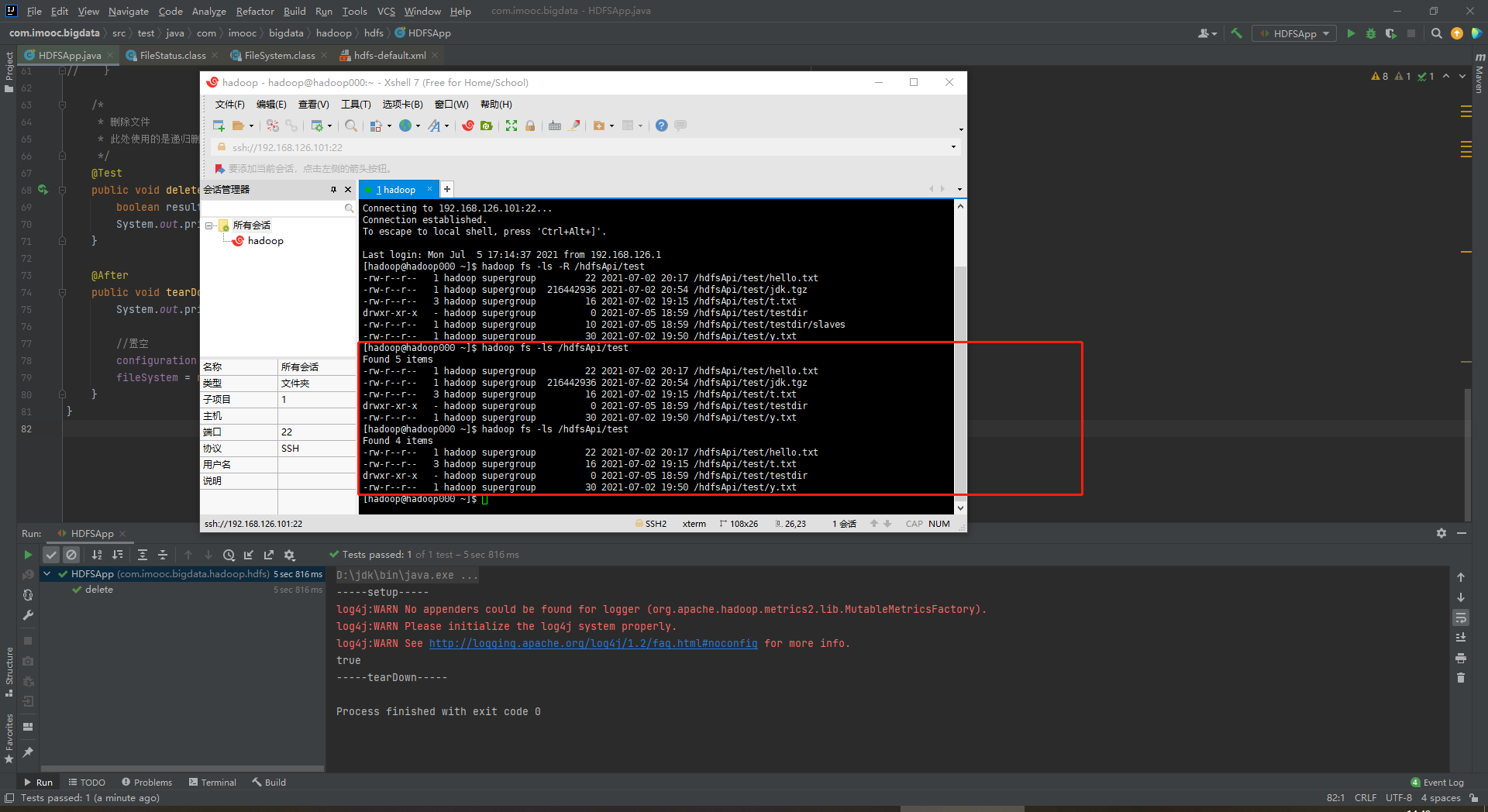
Task: Open the HDFSApp run configuration dropdown
Action: point(1294,33)
